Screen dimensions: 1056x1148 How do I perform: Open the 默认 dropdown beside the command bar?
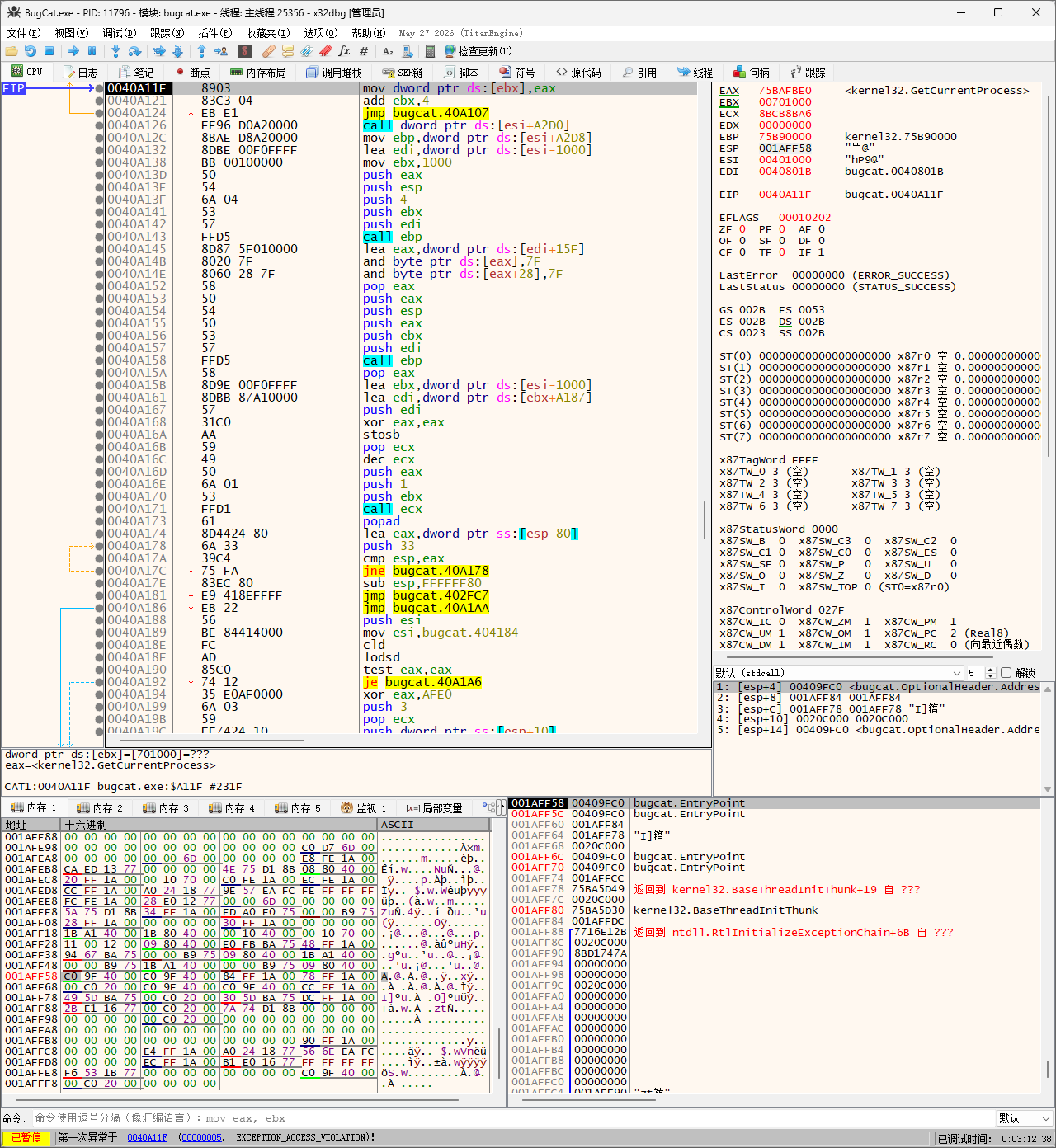[x=1025, y=1118]
